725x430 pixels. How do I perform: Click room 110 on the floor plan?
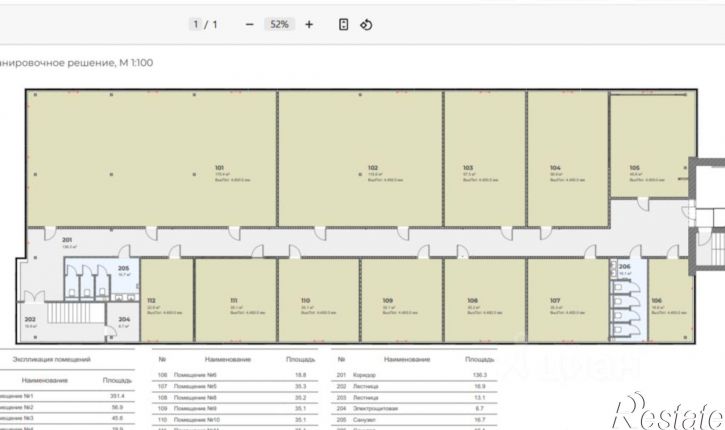point(306,300)
